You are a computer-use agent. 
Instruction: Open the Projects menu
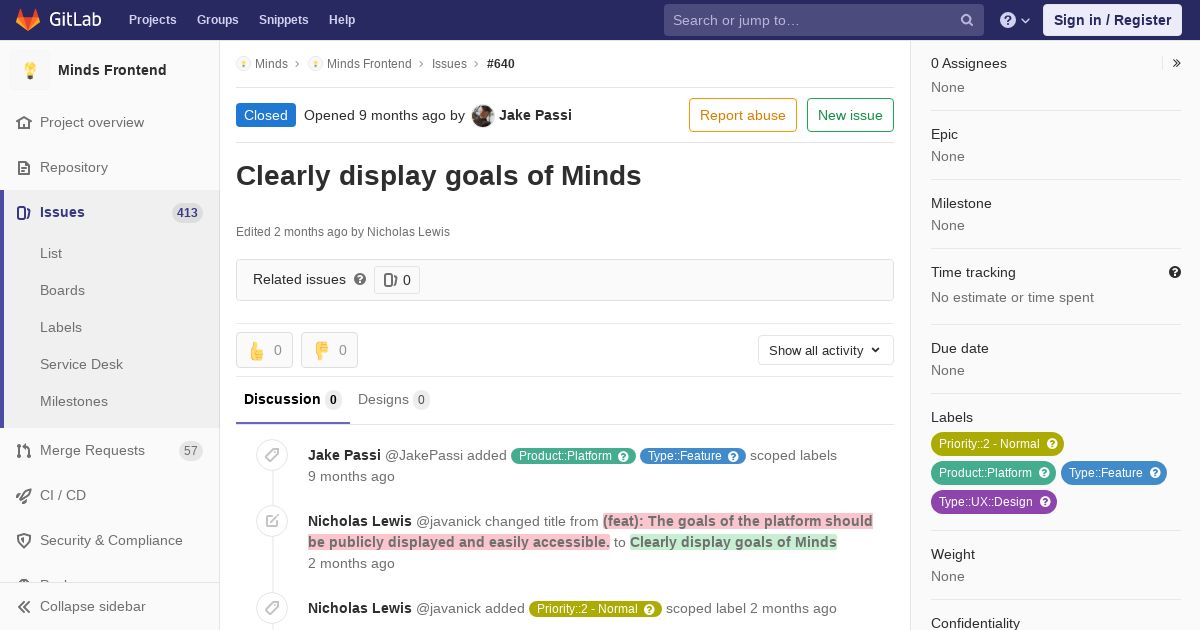click(152, 20)
